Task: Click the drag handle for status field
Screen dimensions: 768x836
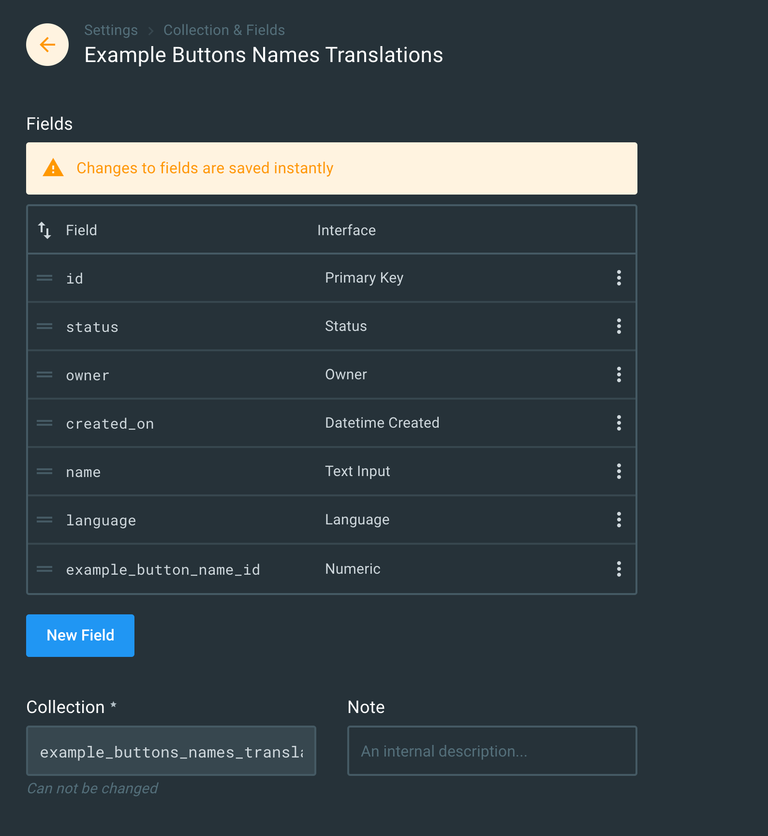Action: (x=44, y=326)
